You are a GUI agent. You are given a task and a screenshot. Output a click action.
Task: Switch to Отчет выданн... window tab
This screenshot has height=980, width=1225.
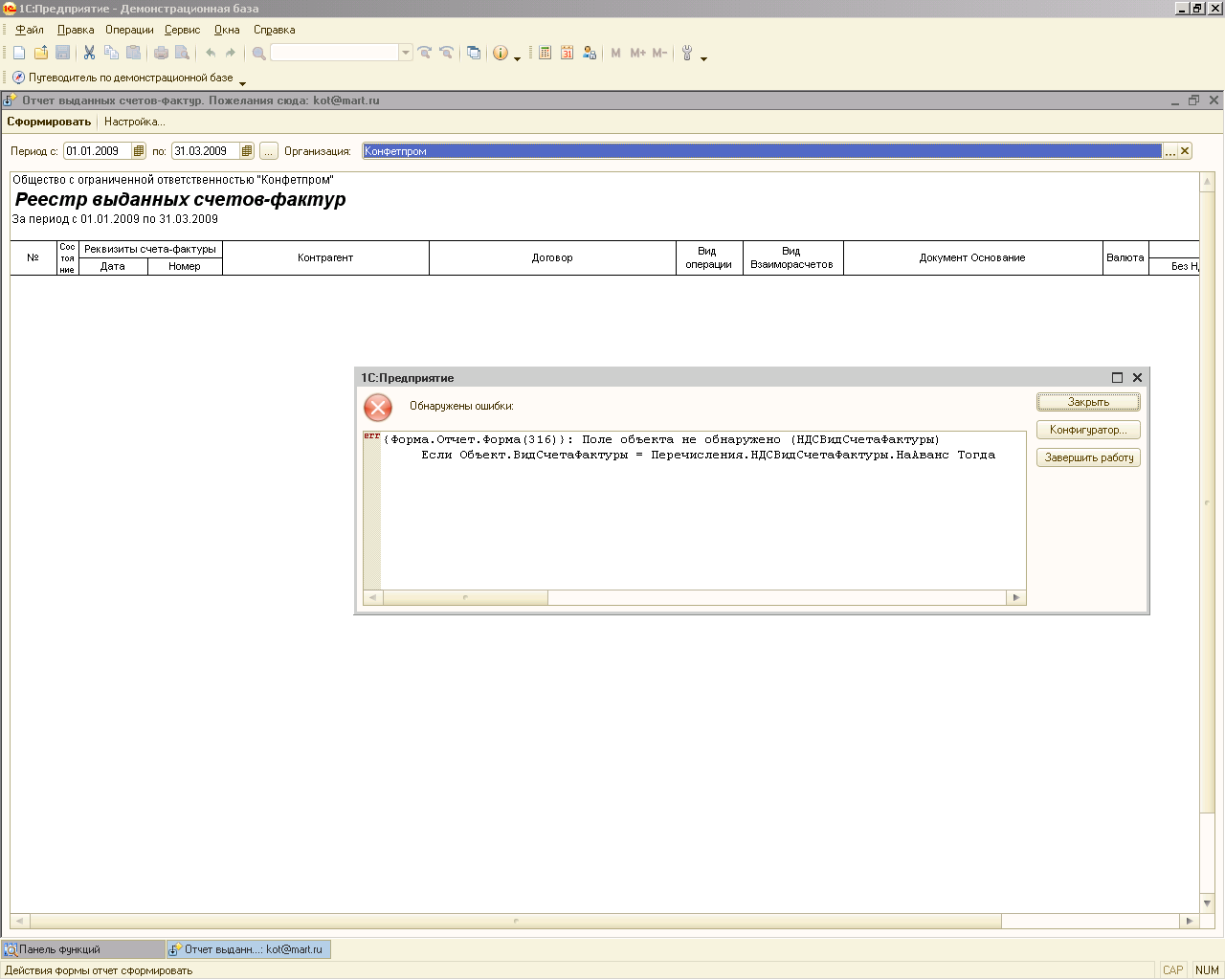point(249,949)
